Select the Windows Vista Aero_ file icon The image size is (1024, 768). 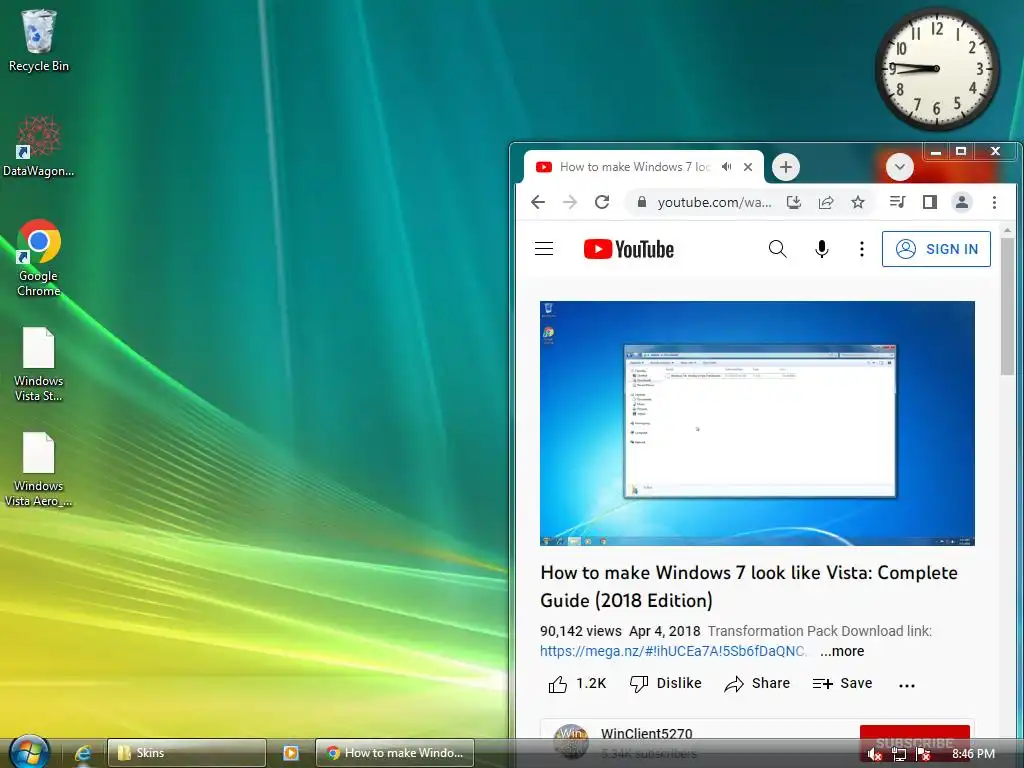39,469
